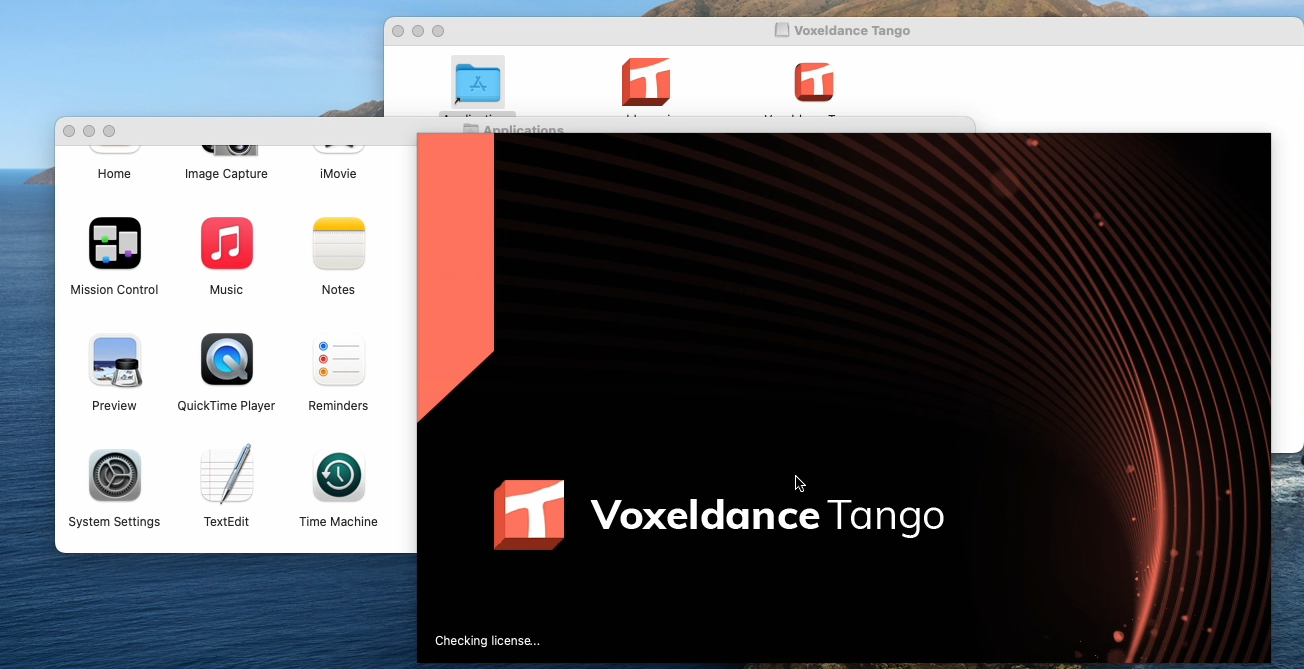Select the square-cornered Voxeldance icon in disk window
This screenshot has width=1304, height=669.
[x=646, y=81]
